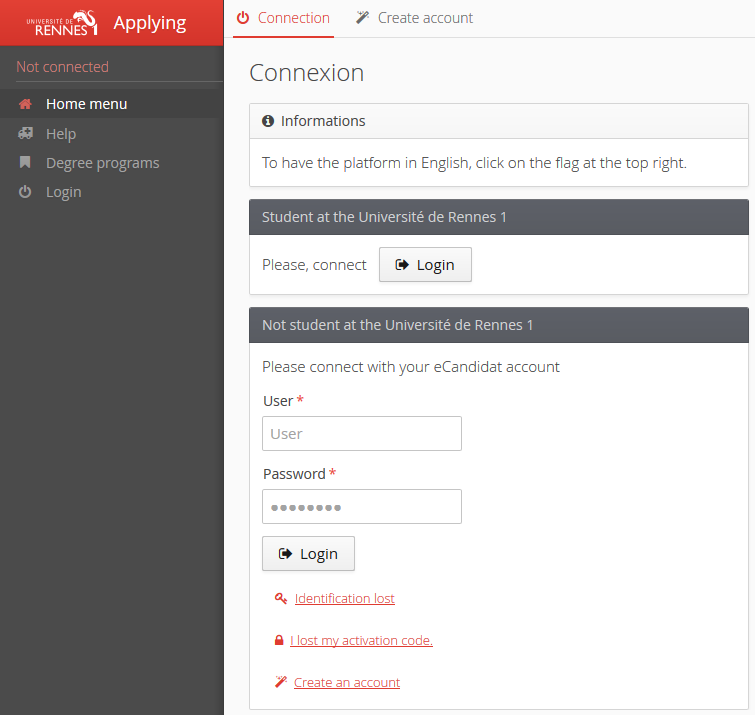The width and height of the screenshot is (755, 715).
Task: Open Degree programs from the sidebar
Action: point(102,163)
